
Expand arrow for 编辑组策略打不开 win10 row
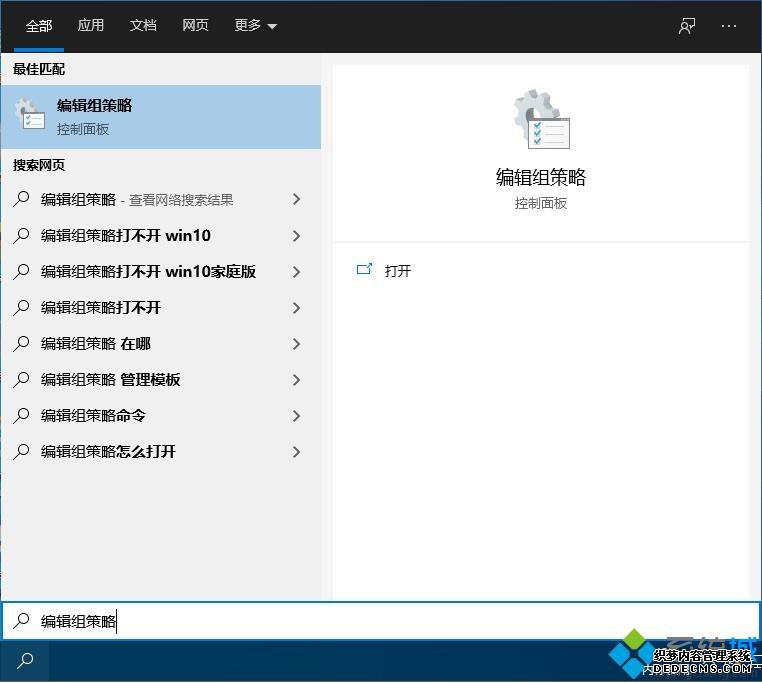(296, 236)
